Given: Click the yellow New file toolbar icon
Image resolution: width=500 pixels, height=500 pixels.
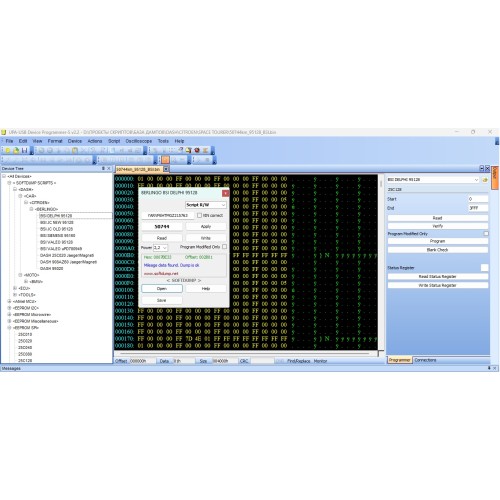Looking at the screenshot, I should tap(8, 150).
